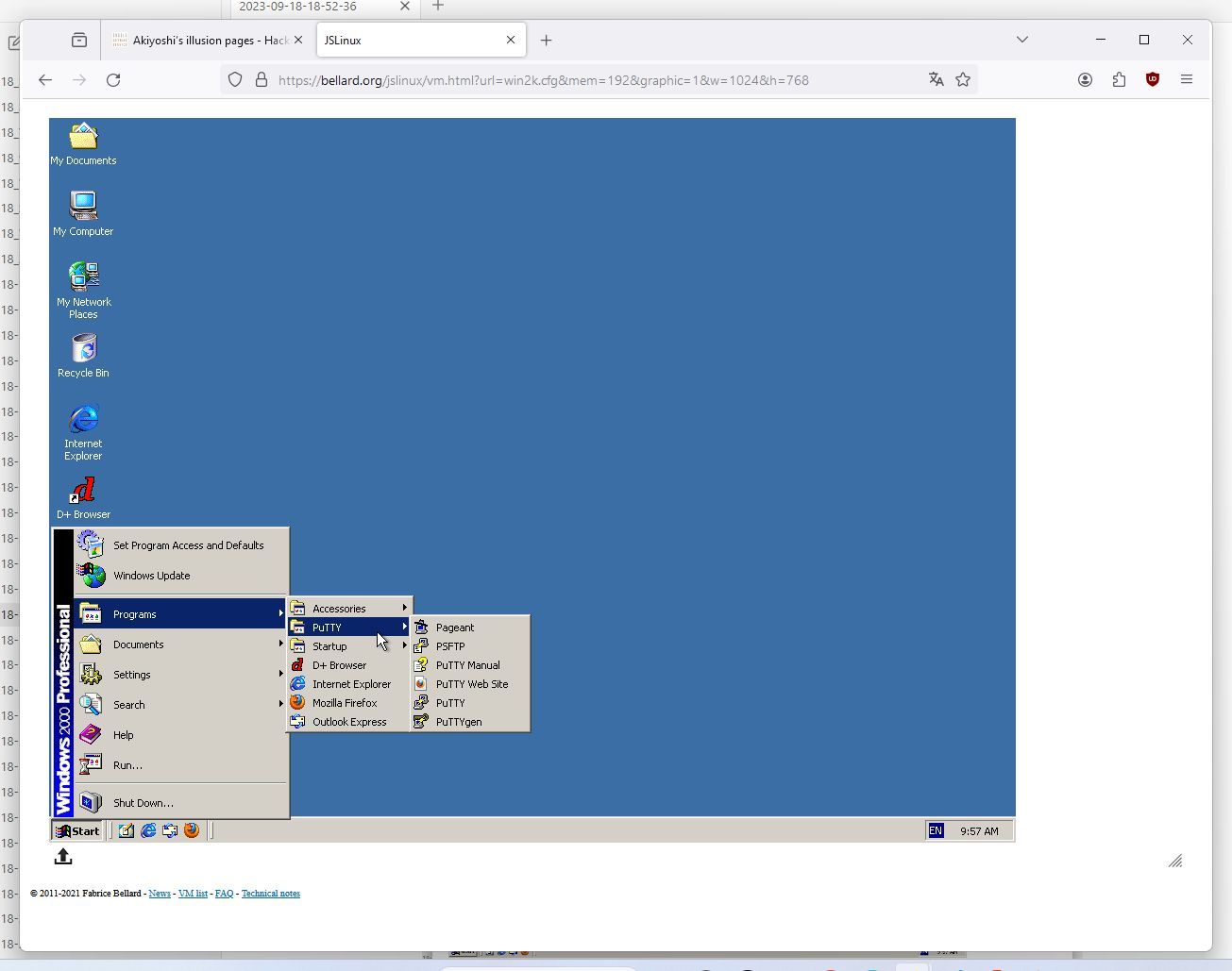Select the Recycle Bin desktop icon
This screenshot has height=971, width=1232.
tap(83, 357)
